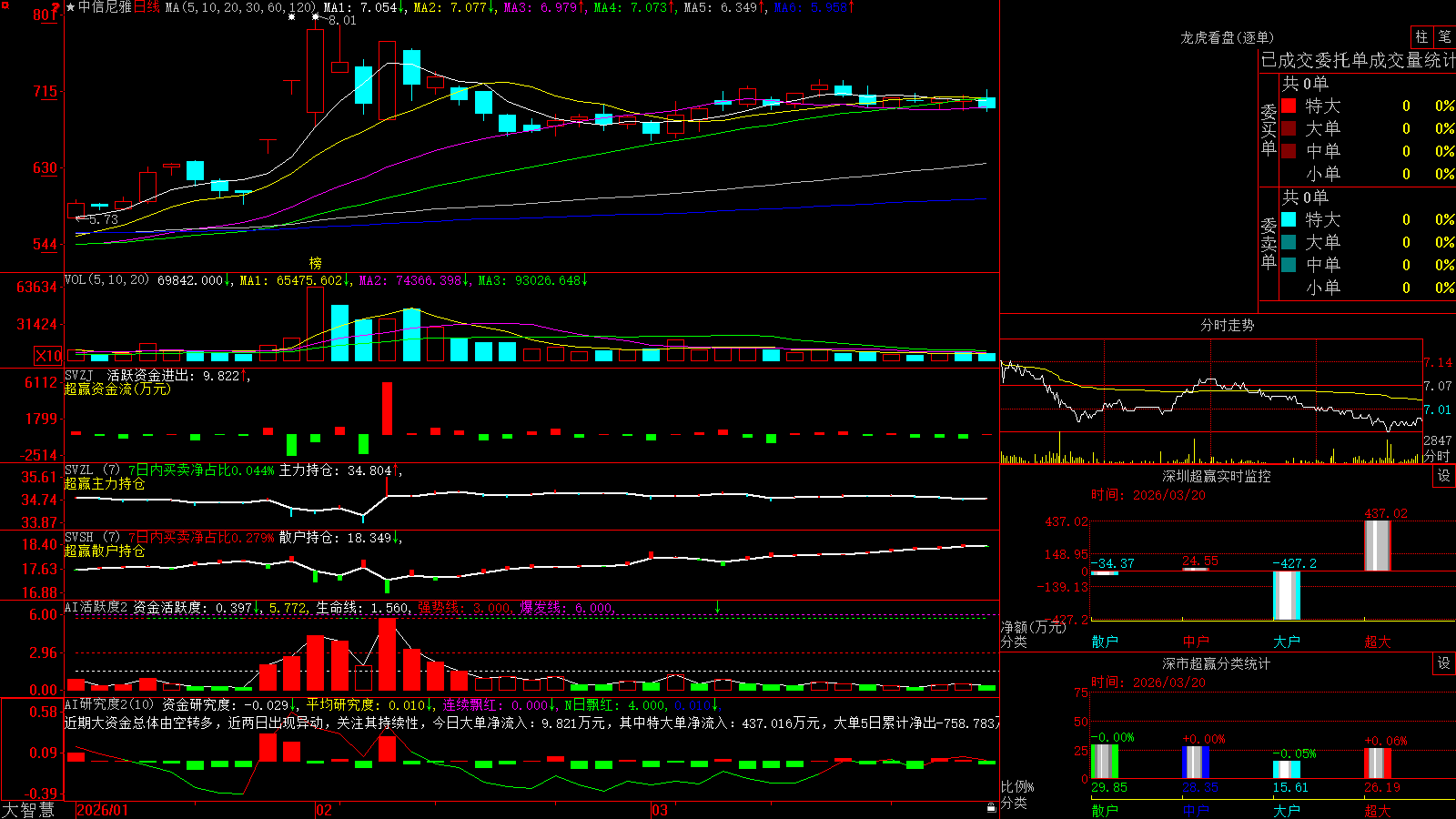1456x819 pixels.
Task: Click the yellow 榜 marker under the candlesticks
Action: [316, 263]
